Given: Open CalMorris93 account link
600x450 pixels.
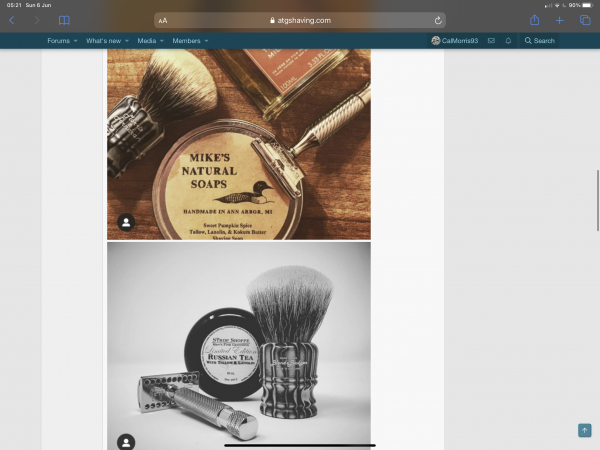Looking at the screenshot, I should 455,41.
